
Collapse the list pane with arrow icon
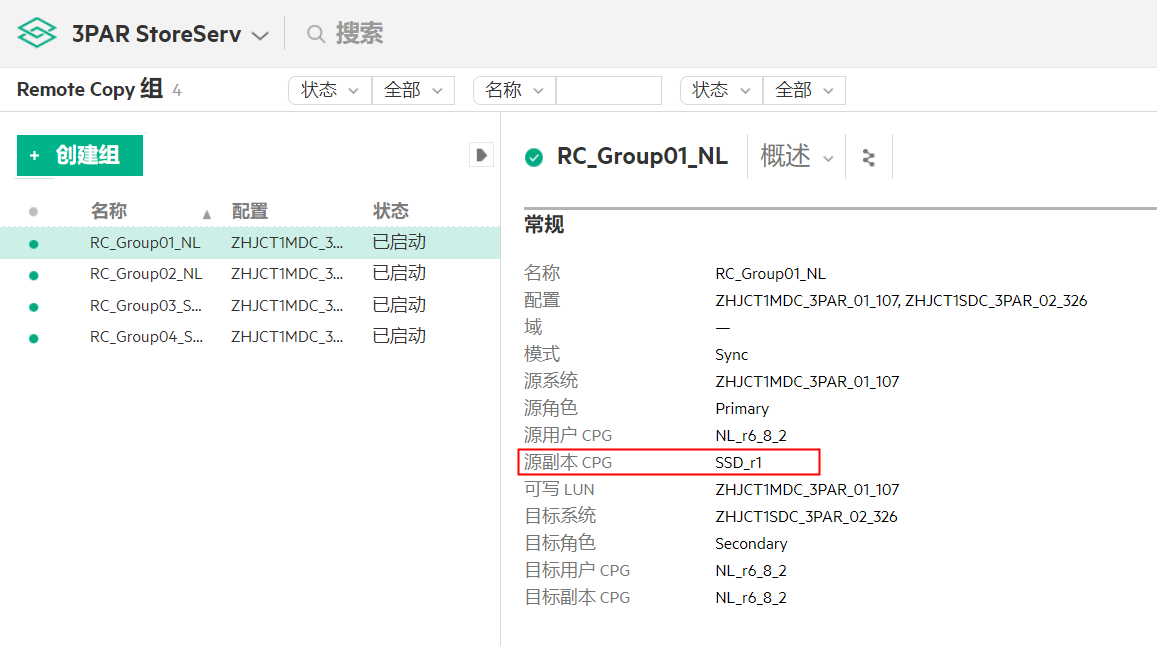pos(481,155)
